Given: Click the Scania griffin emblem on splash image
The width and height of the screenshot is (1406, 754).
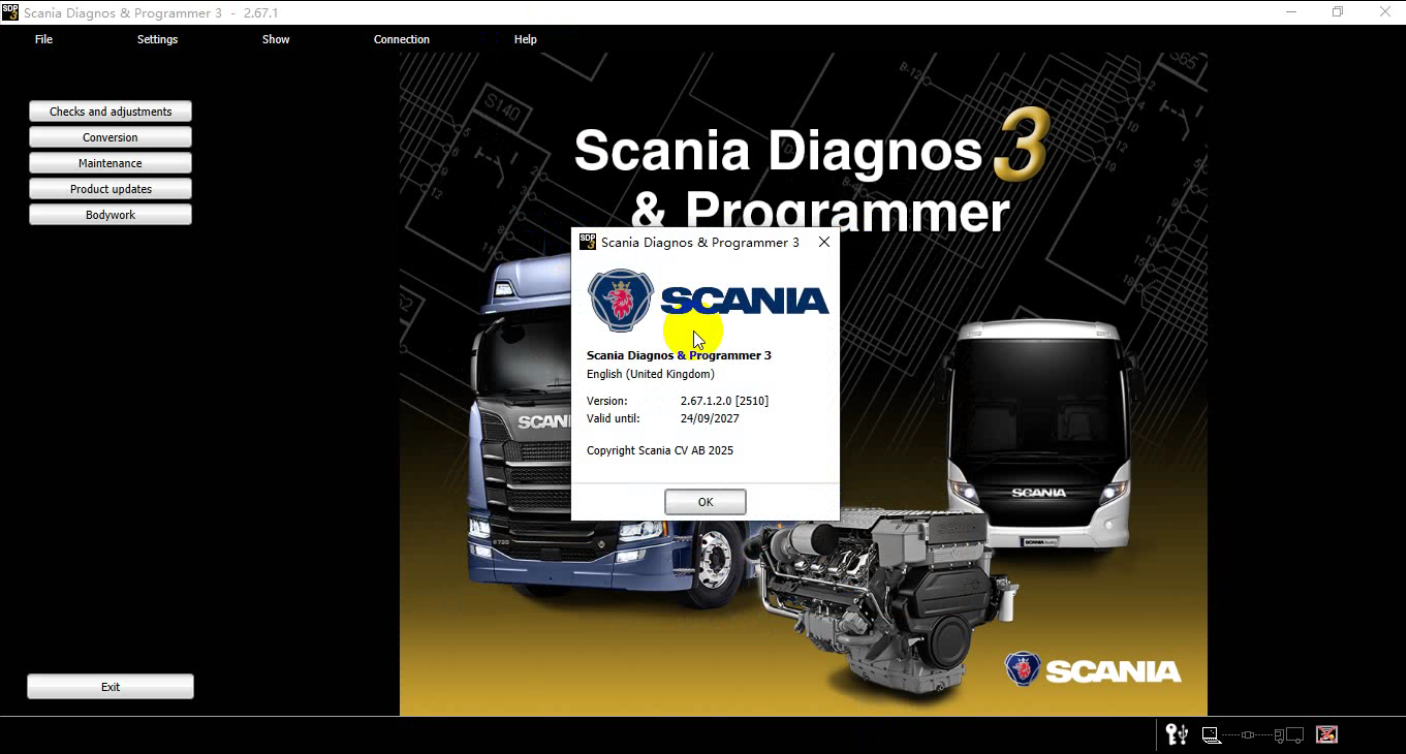Looking at the screenshot, I should coord(1022,669).
